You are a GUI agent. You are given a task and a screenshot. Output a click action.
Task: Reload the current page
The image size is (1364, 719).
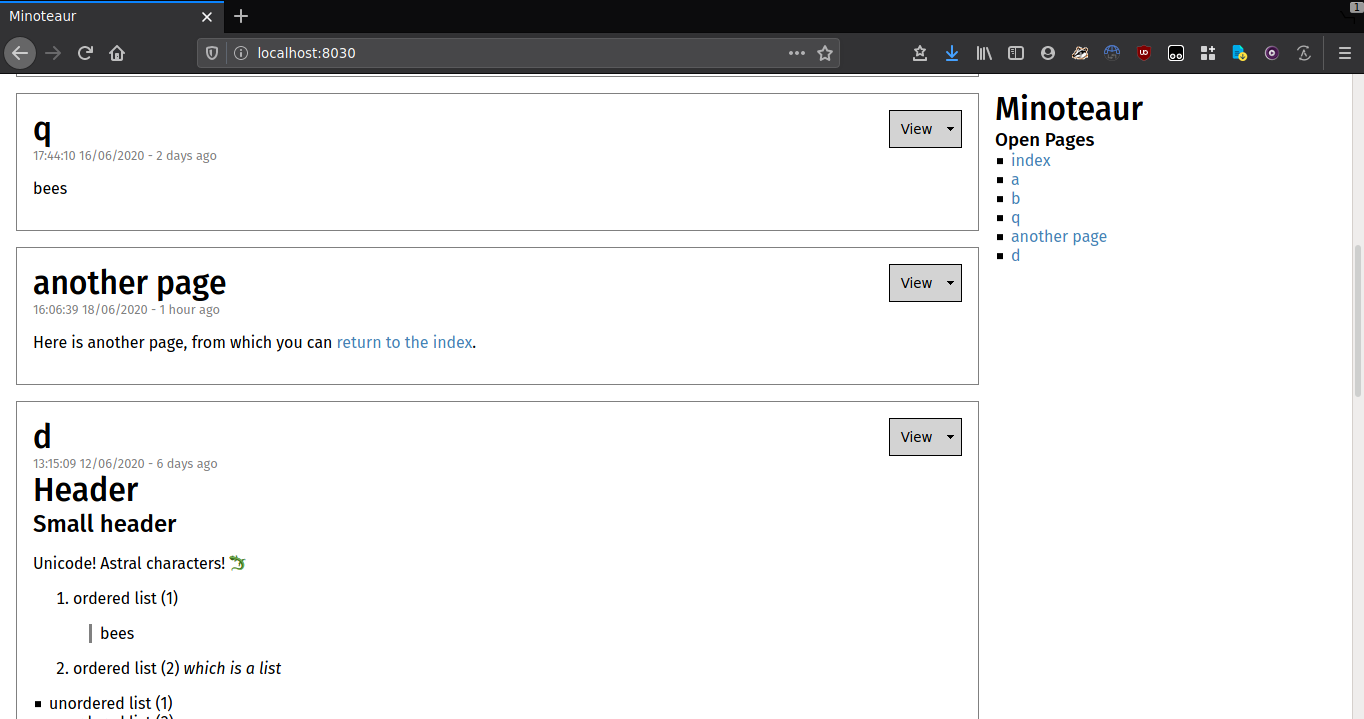85,53
